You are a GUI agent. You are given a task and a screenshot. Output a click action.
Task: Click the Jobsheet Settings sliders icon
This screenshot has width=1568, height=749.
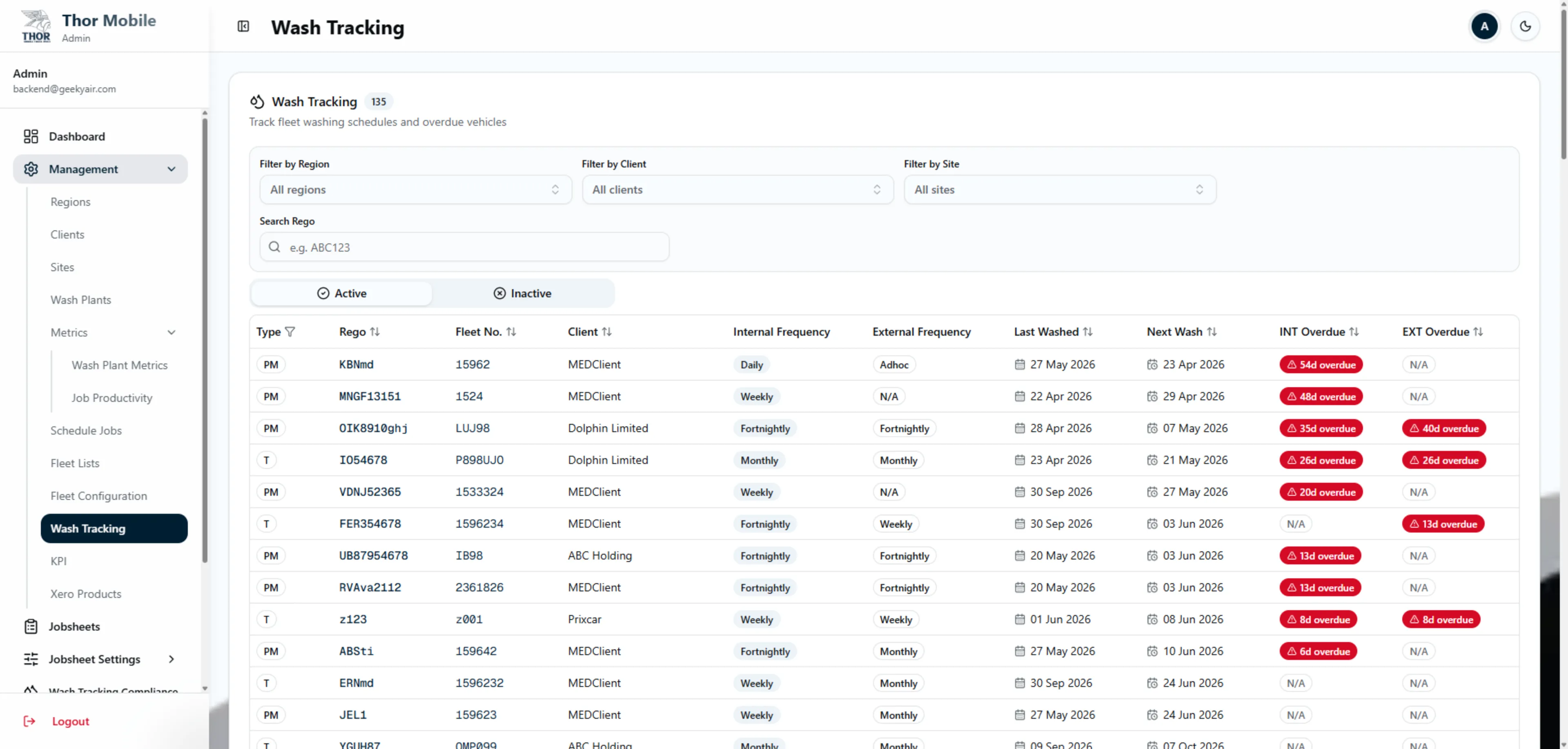(31, 660)
